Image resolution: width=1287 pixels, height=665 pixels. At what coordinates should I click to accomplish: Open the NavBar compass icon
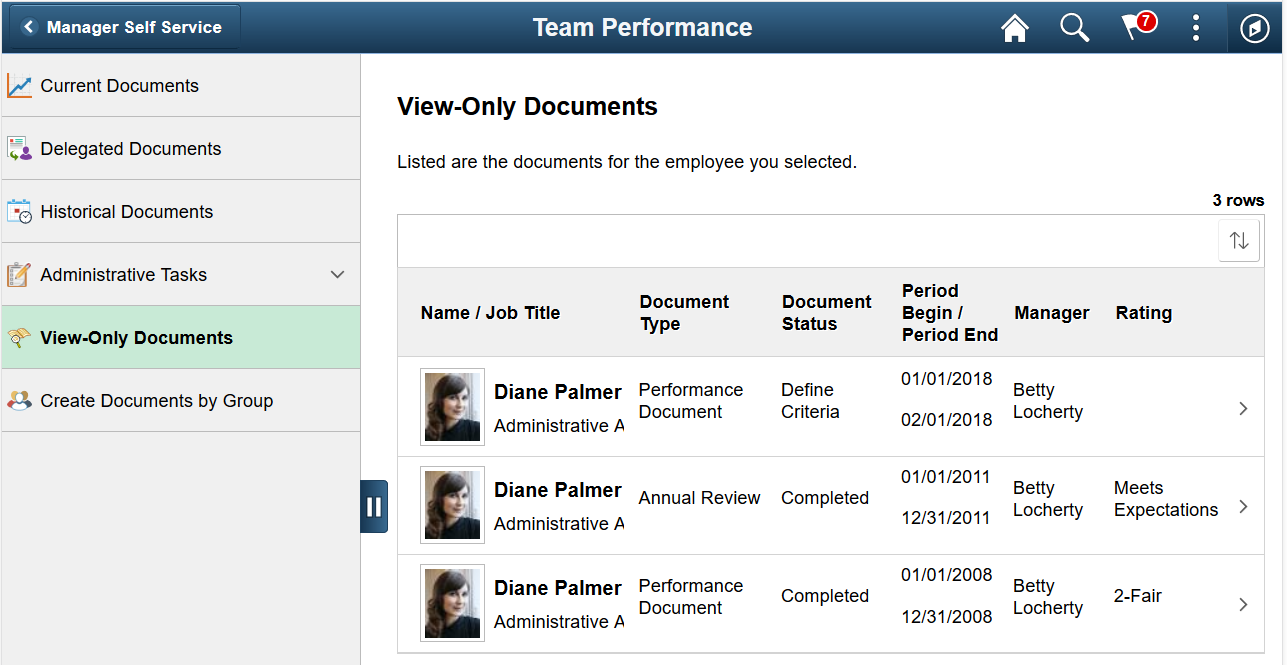click(1255, 28)
